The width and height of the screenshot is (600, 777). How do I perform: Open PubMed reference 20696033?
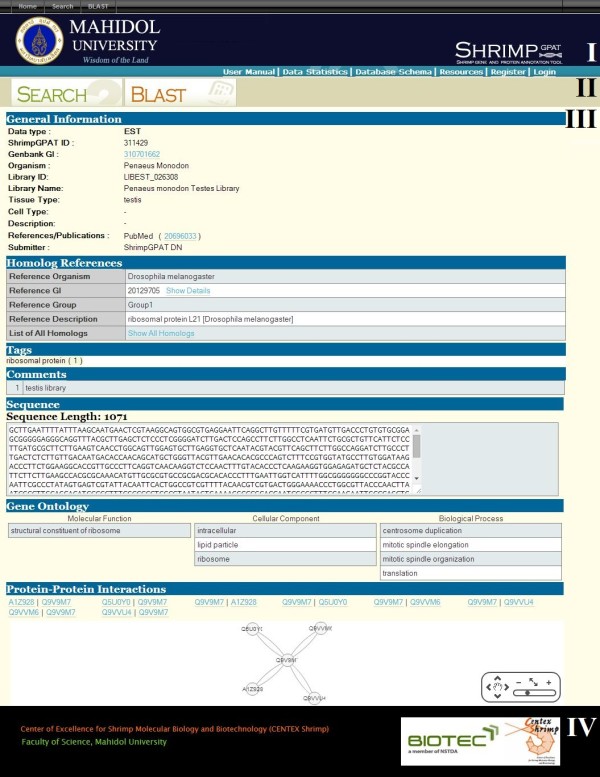180,236
